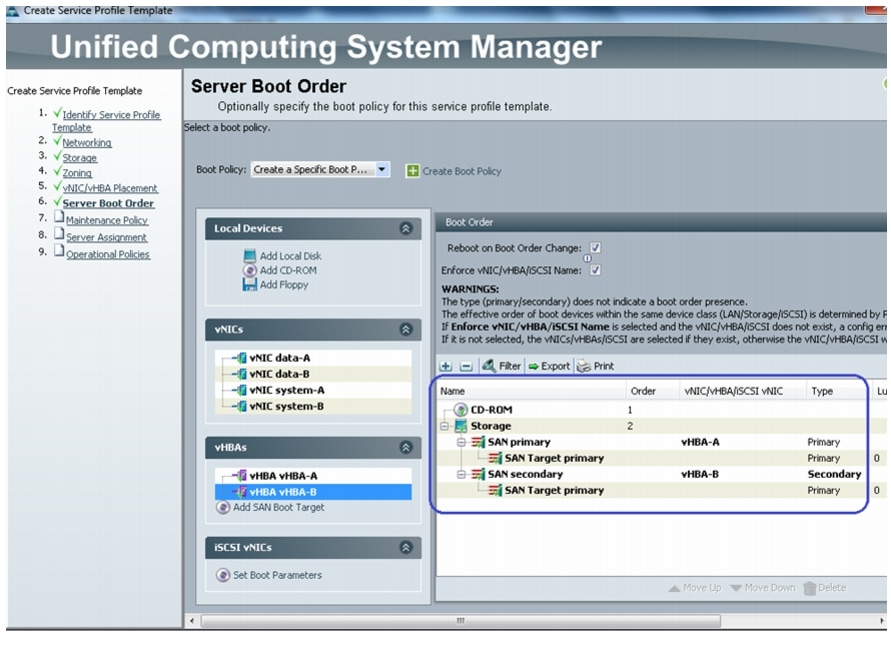891x662 pixels.
Task: Go to vNIC/vHBA Placement step
Action: pyautogui.click(x=110, y=188)
